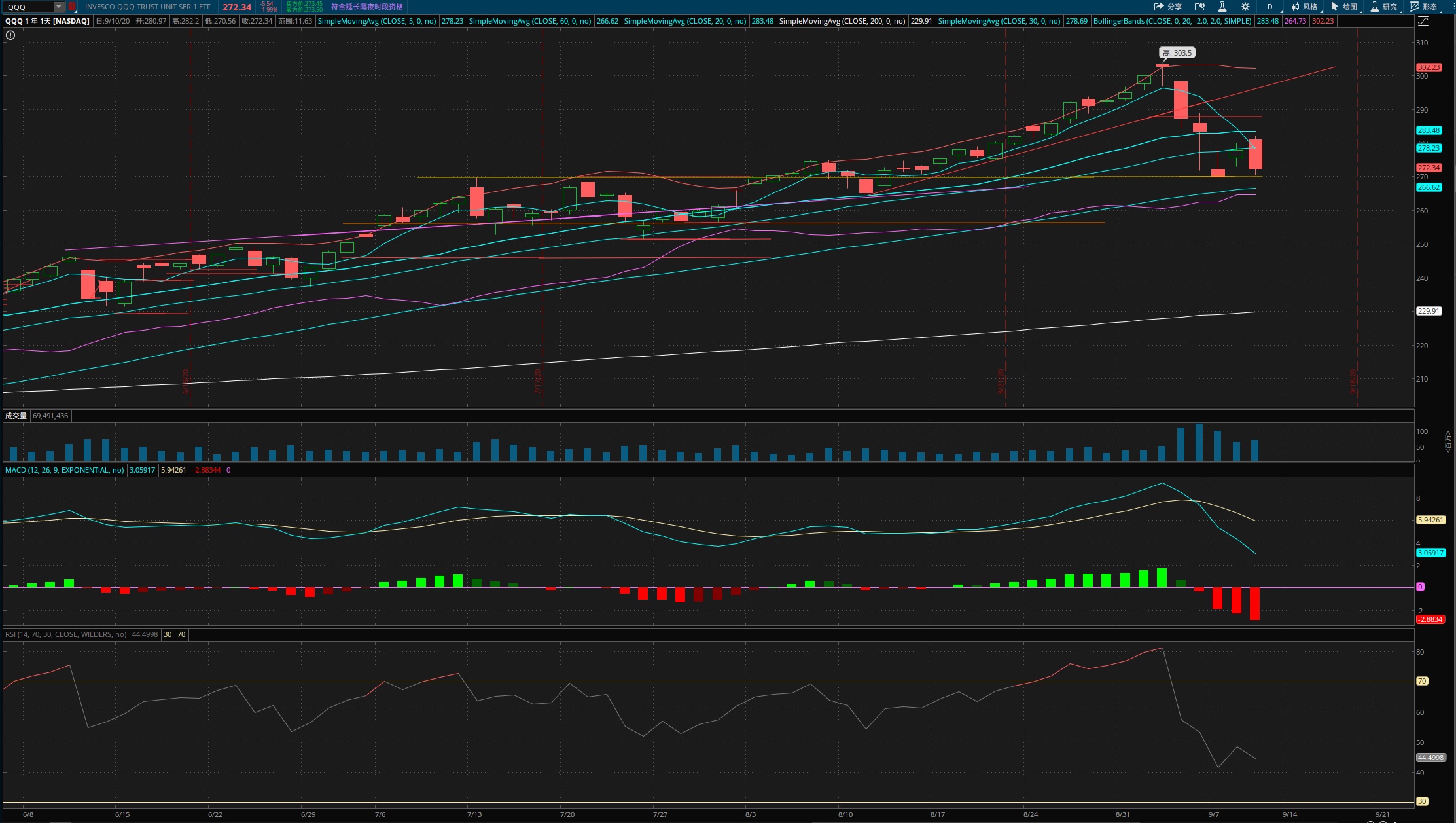This screenshot has height=823, width=1456.
Task: Click the 5.94261 MACD average tag
Action: click(x=1430, y=520)
